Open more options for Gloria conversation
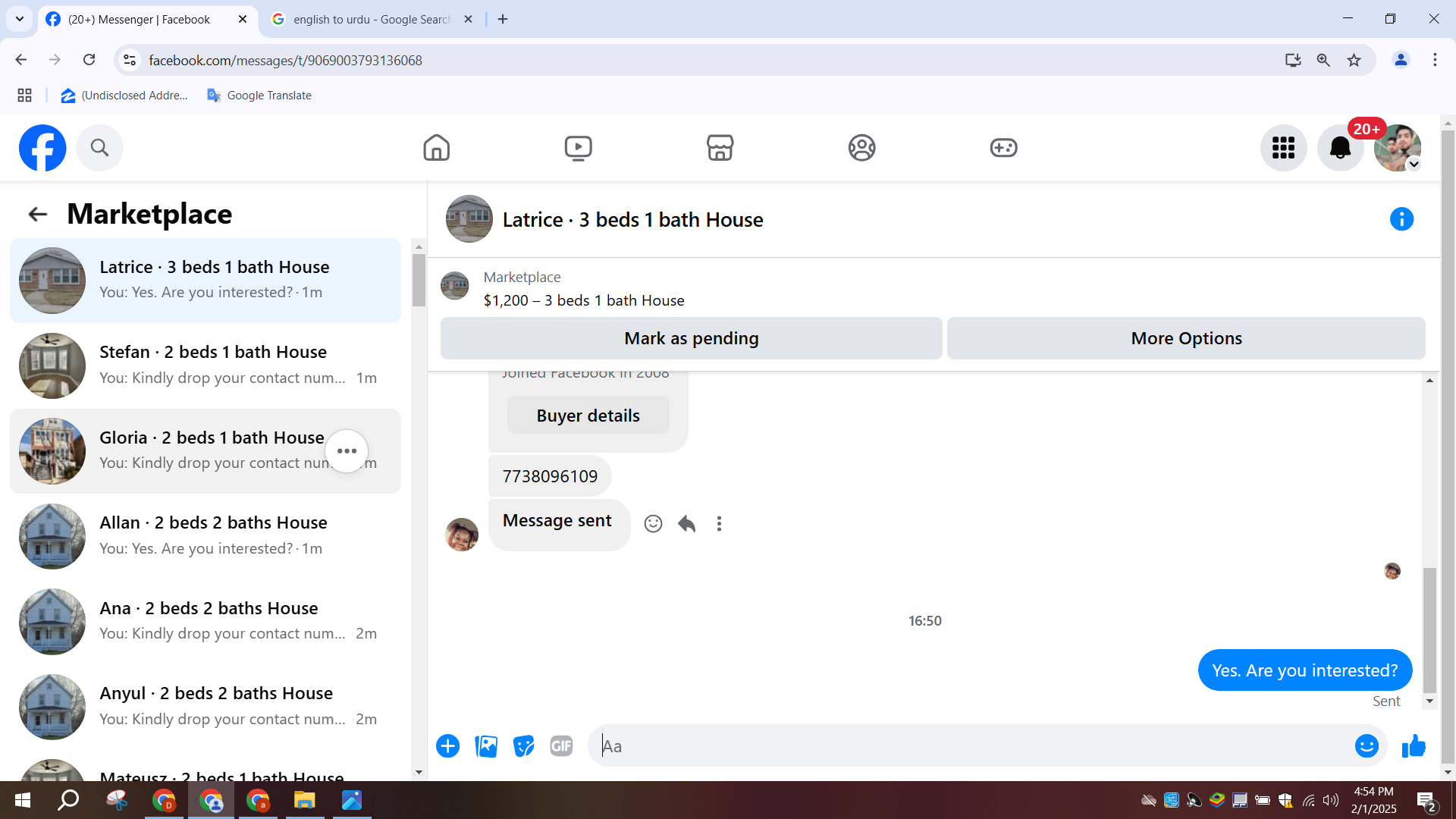1456x819 pixels. pyautogui.click(x=347, y=451)
